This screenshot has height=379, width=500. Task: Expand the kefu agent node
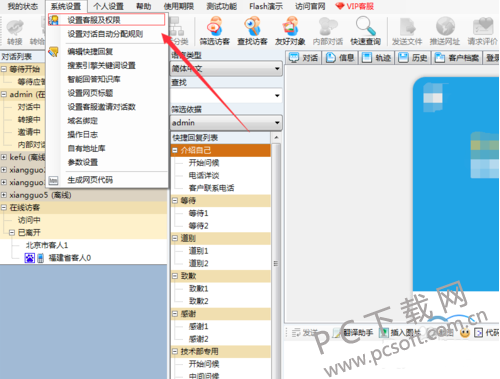[x=4, y=157]
